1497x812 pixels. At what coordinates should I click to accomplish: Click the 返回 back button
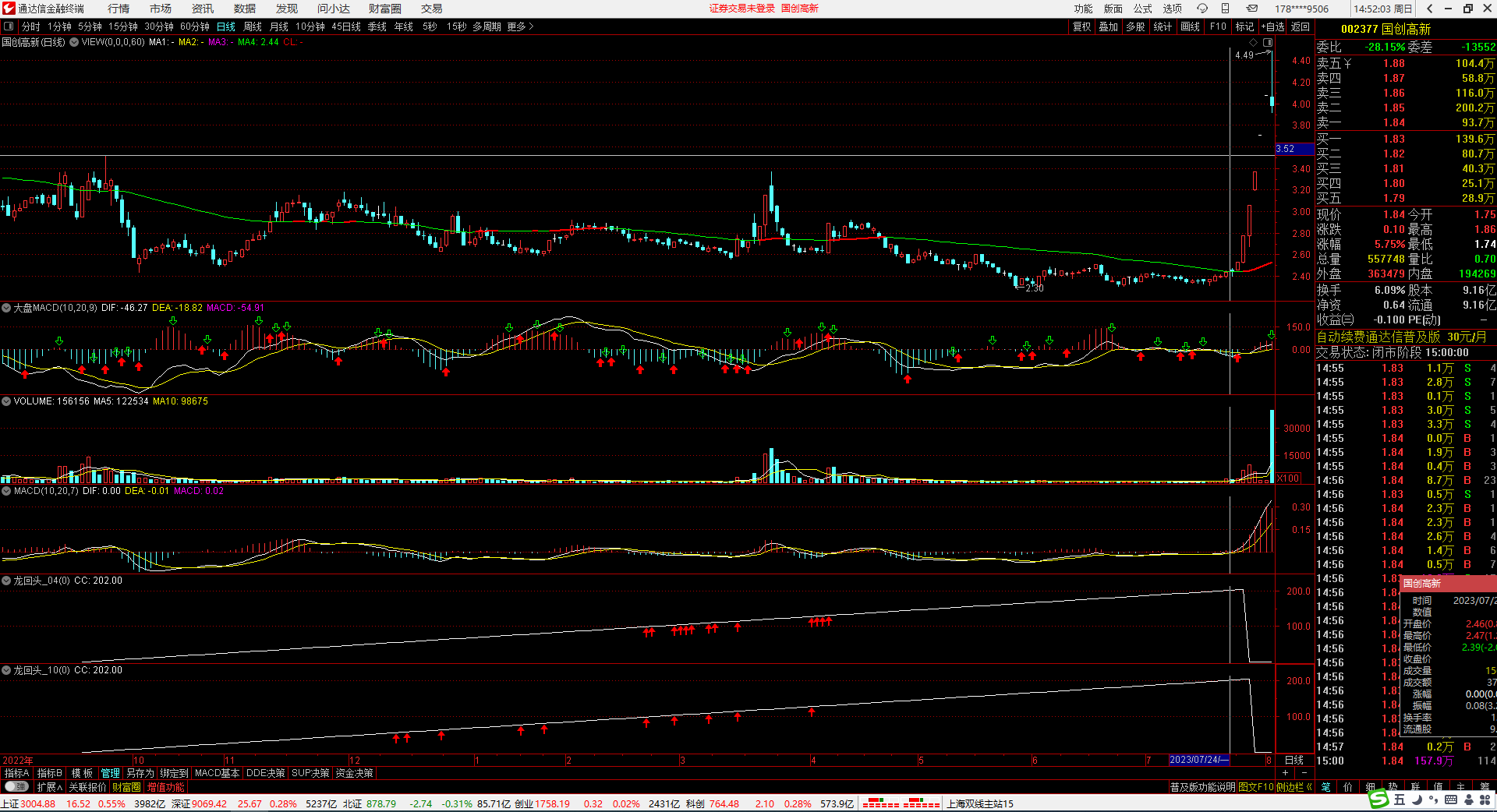(x=1301, y=26)
